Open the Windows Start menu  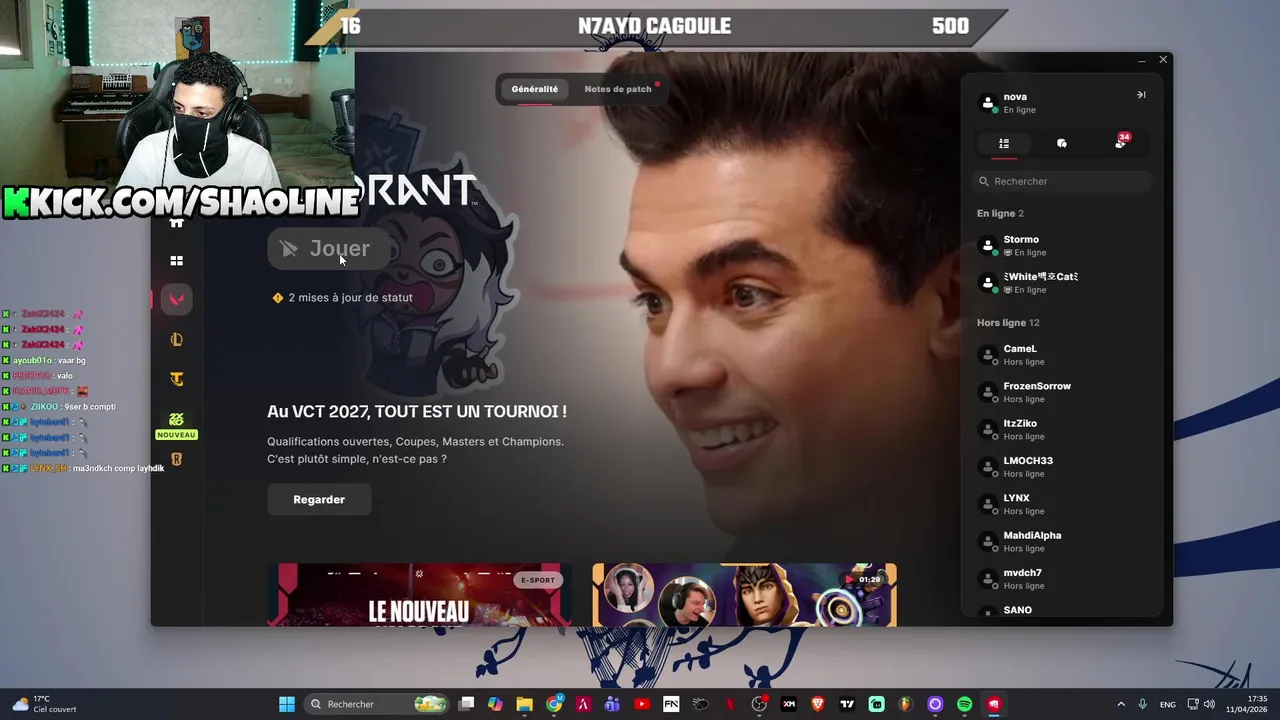coord(287,704)
